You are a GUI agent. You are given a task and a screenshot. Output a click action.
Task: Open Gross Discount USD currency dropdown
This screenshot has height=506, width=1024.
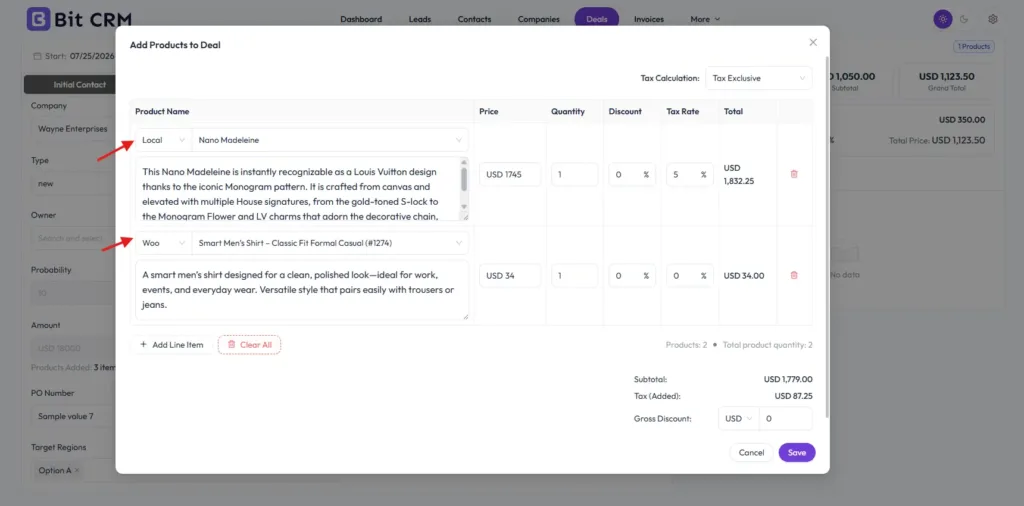tap(739, 419)
